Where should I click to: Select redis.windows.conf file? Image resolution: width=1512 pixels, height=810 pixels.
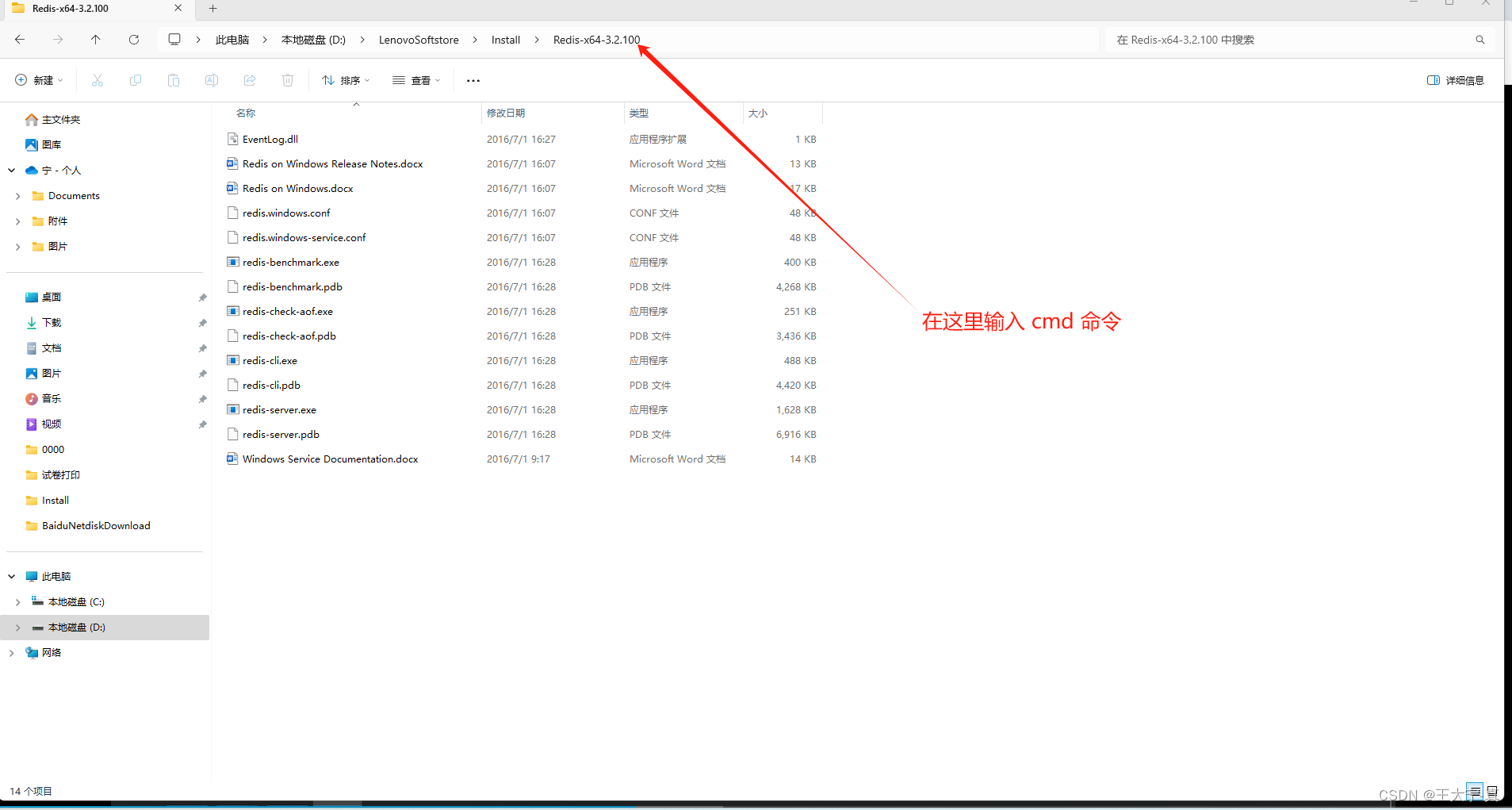pyautogui.click(x=286, y=213)
